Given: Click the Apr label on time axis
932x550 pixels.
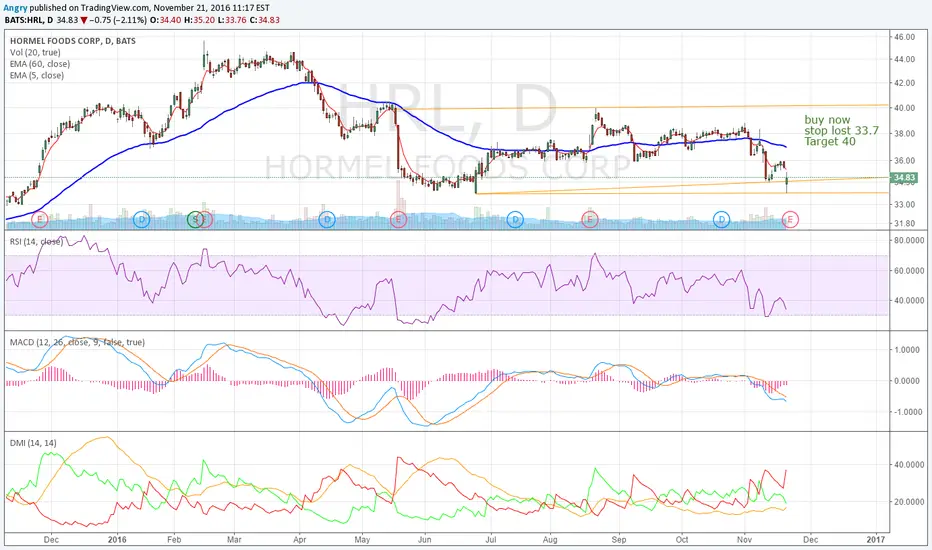Looking at the screenshot, I should click(x=300, y=540).
